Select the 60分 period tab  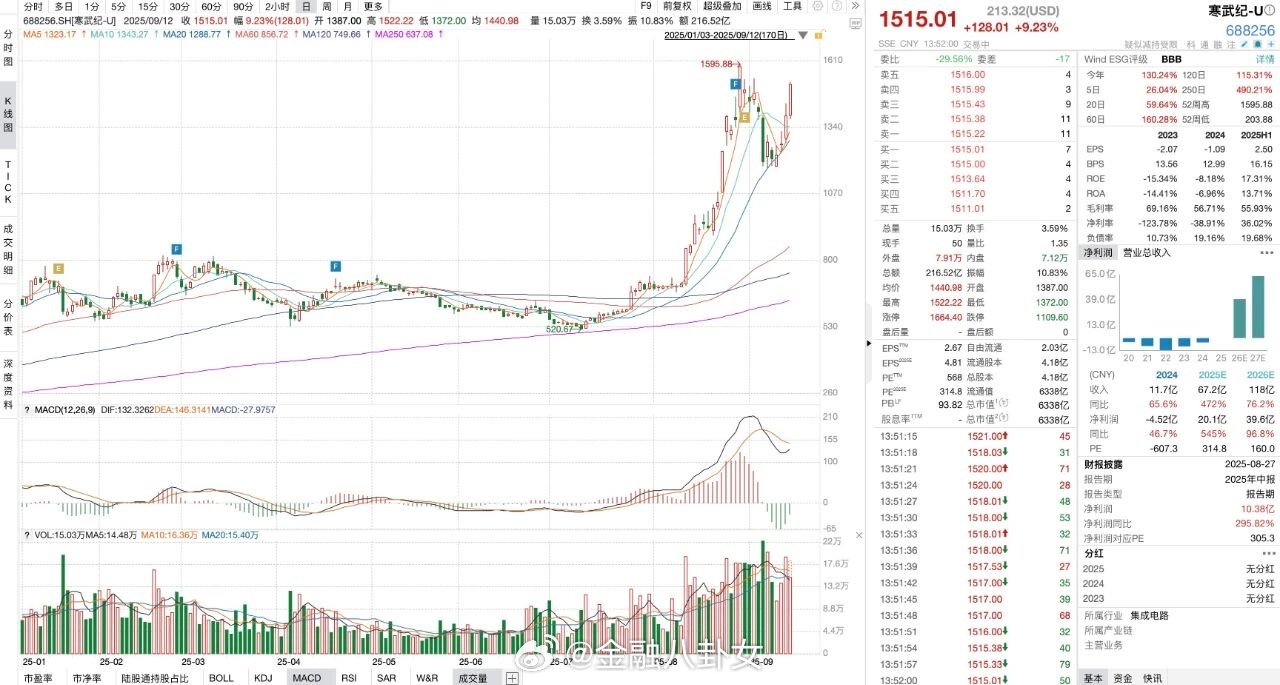pyautogui.click(x=211, y=6)
